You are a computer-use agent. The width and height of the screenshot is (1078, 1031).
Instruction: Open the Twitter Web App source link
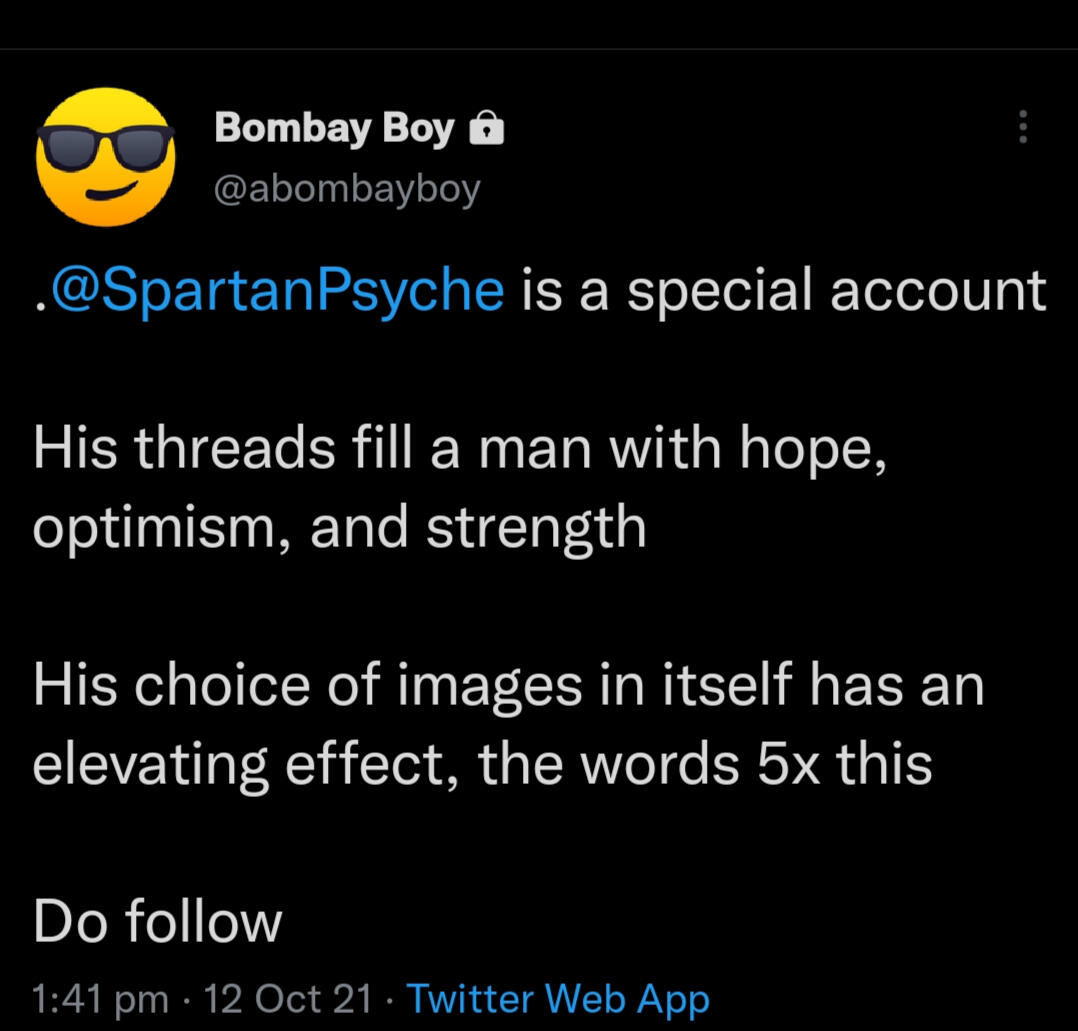click(558, 999)
